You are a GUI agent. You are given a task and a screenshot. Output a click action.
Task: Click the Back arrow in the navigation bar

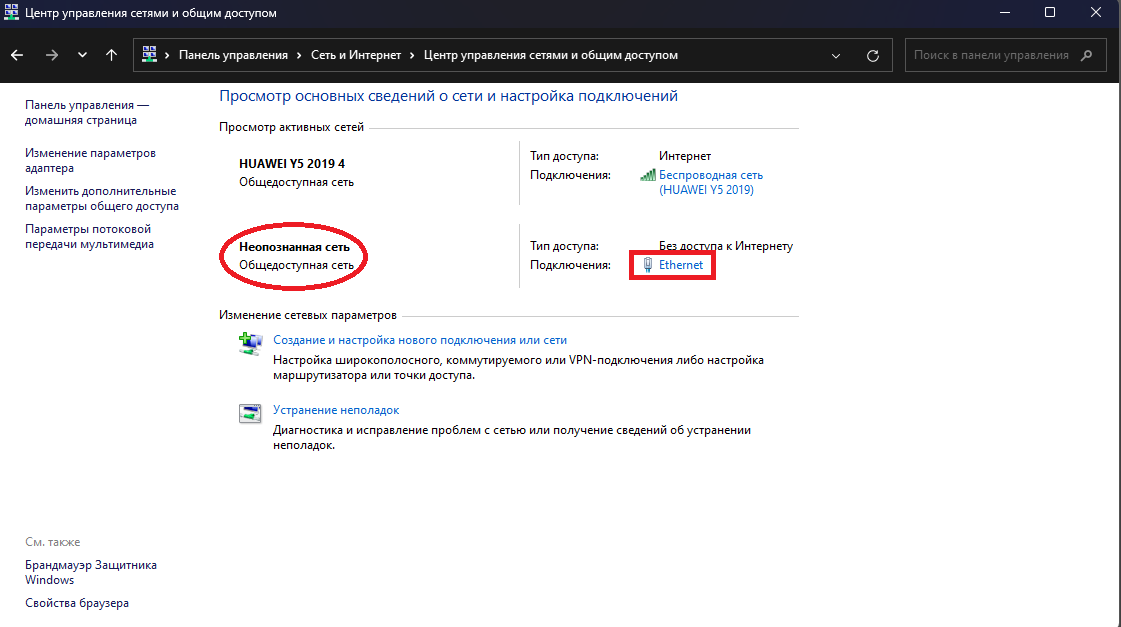[x=19, y=55]
